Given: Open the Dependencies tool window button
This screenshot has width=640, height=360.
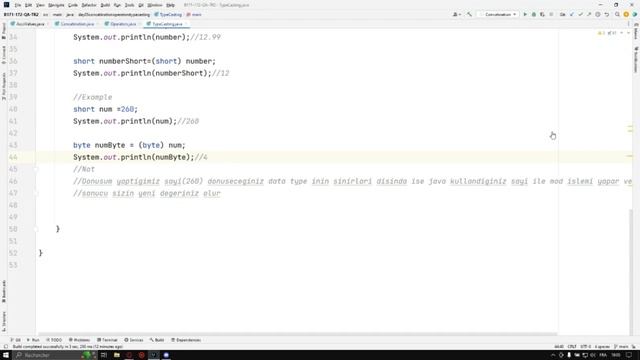Looking at the screenshot, I should pyautogui.click(x=186, y=340).
